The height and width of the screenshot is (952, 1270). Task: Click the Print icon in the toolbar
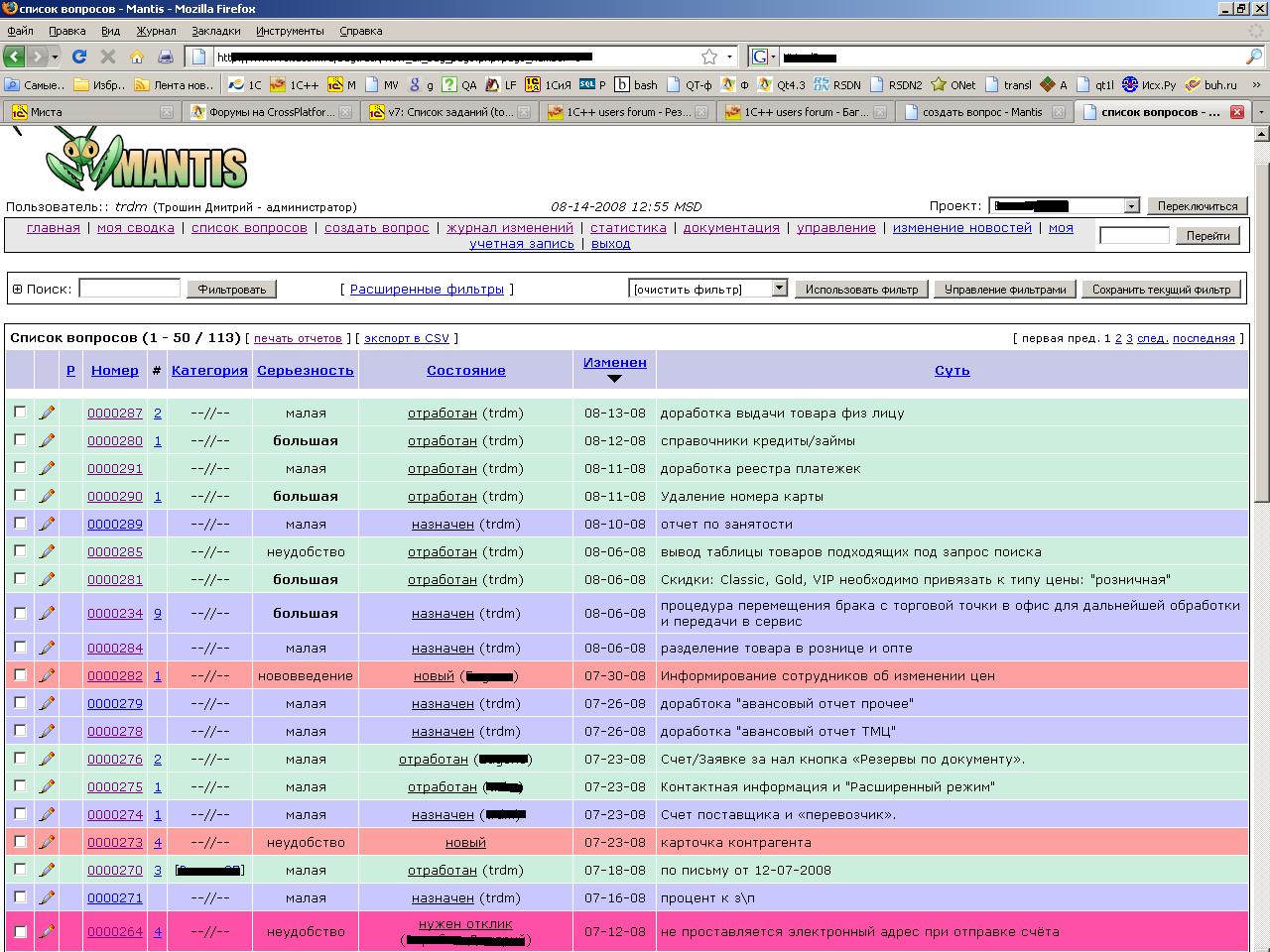(166, 57)
